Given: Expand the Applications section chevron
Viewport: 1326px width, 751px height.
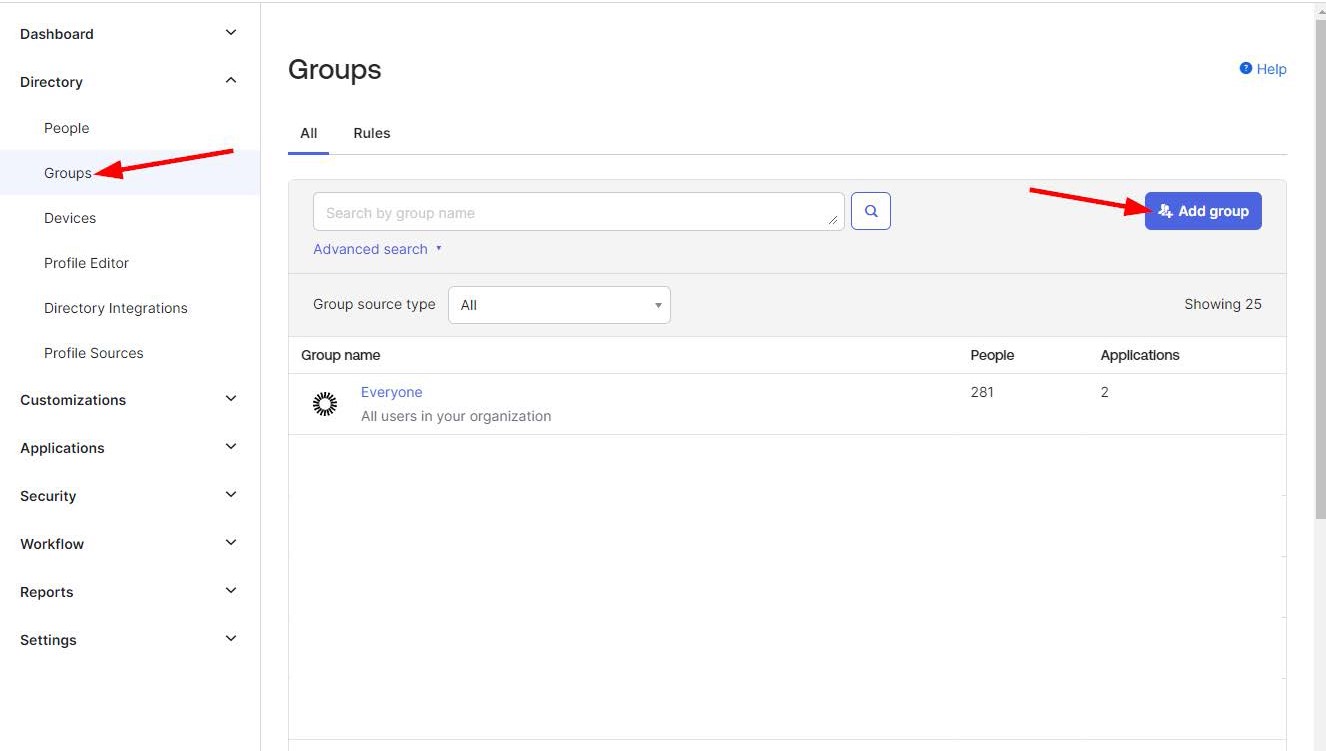Looking at the screenshot, I should pyautogui.click(x=231, y=447).
